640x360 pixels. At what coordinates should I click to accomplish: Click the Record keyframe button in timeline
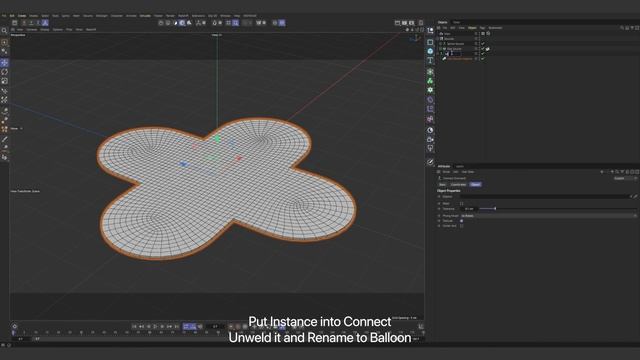tap(231, 327)
